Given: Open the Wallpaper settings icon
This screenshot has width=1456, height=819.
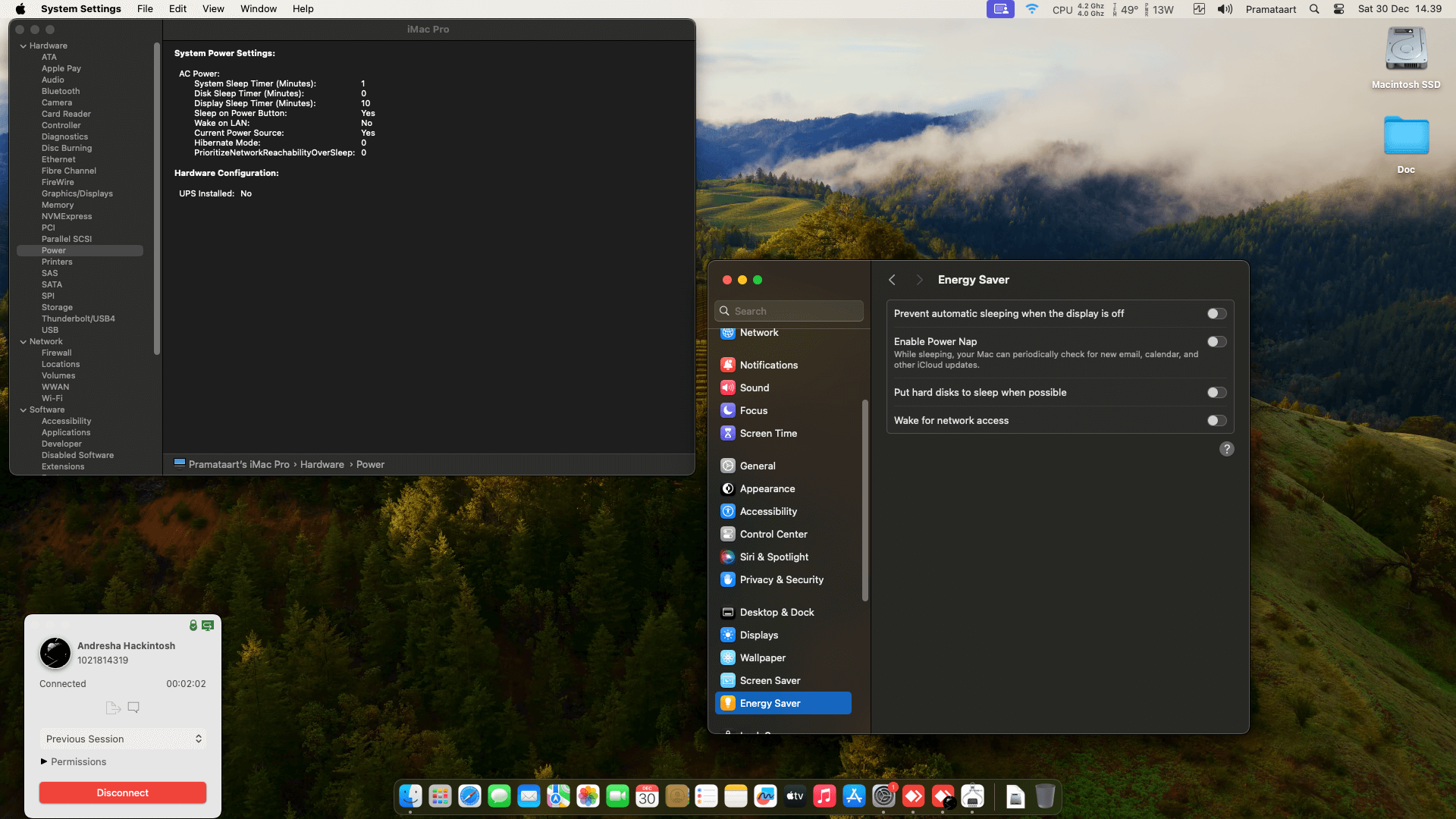Looking at the screenshot, I should pyautogui.click(x=727, y=657).
